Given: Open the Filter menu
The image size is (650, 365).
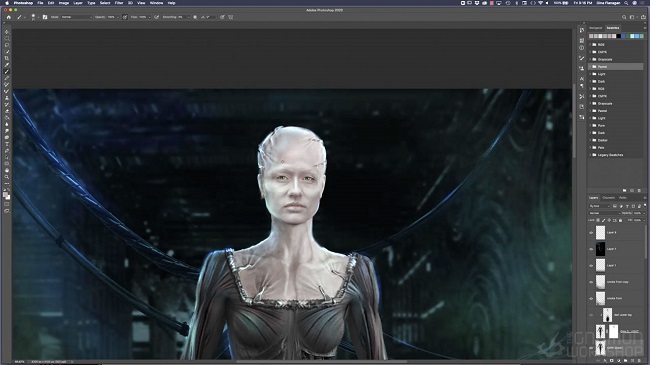Looking at the screenshot, I should (x=119, y=3).
